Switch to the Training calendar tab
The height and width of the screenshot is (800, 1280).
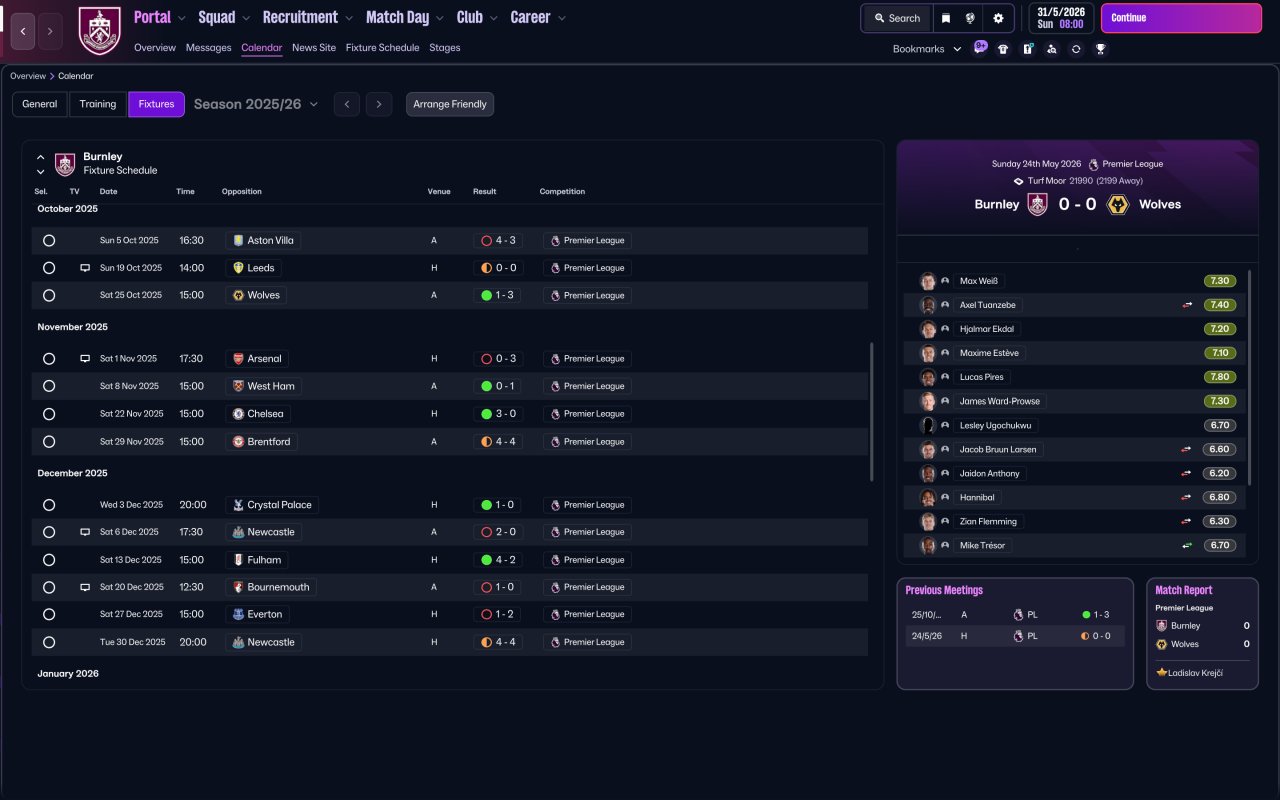[98, 104]
